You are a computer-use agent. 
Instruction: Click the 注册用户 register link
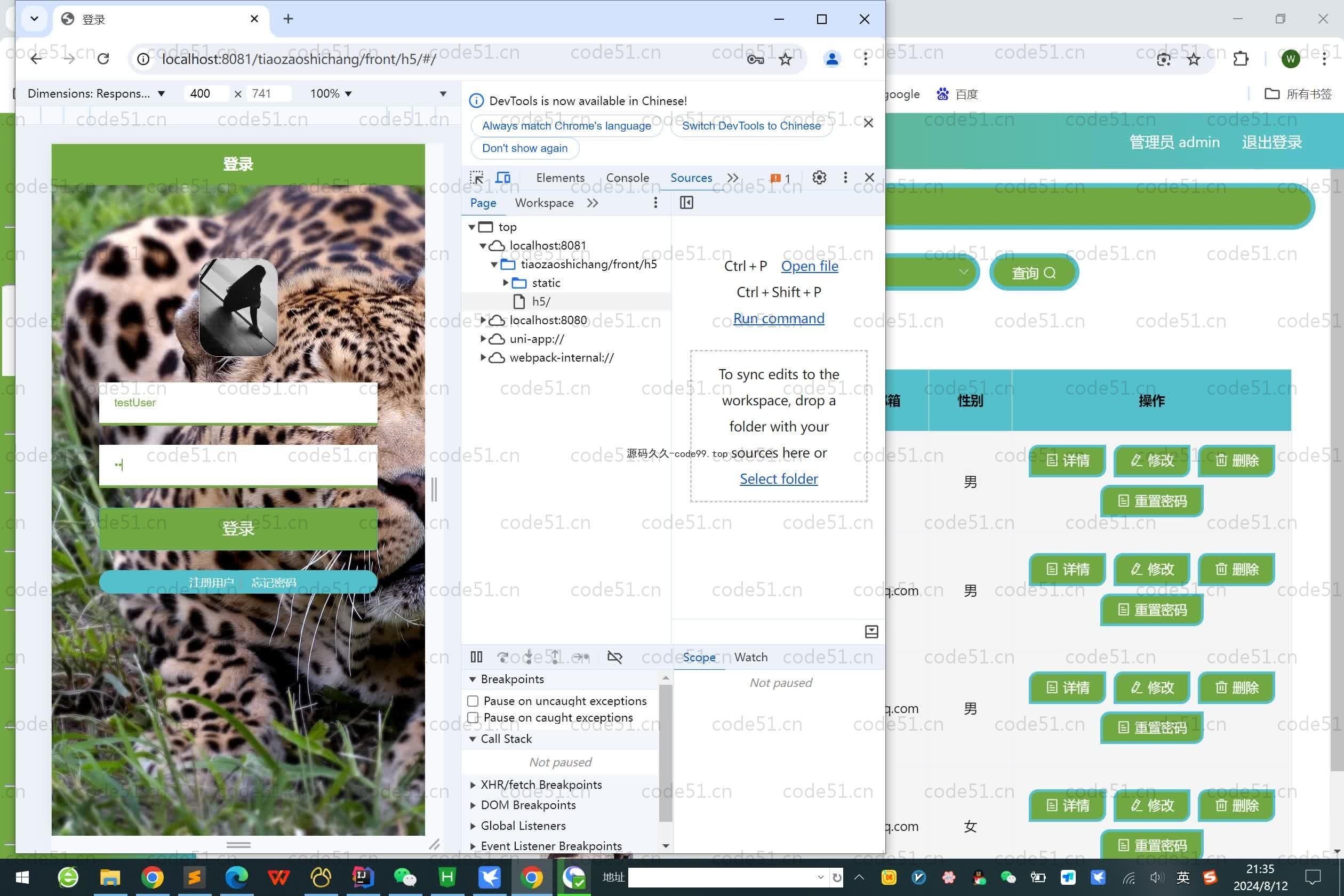pos(211,582)
